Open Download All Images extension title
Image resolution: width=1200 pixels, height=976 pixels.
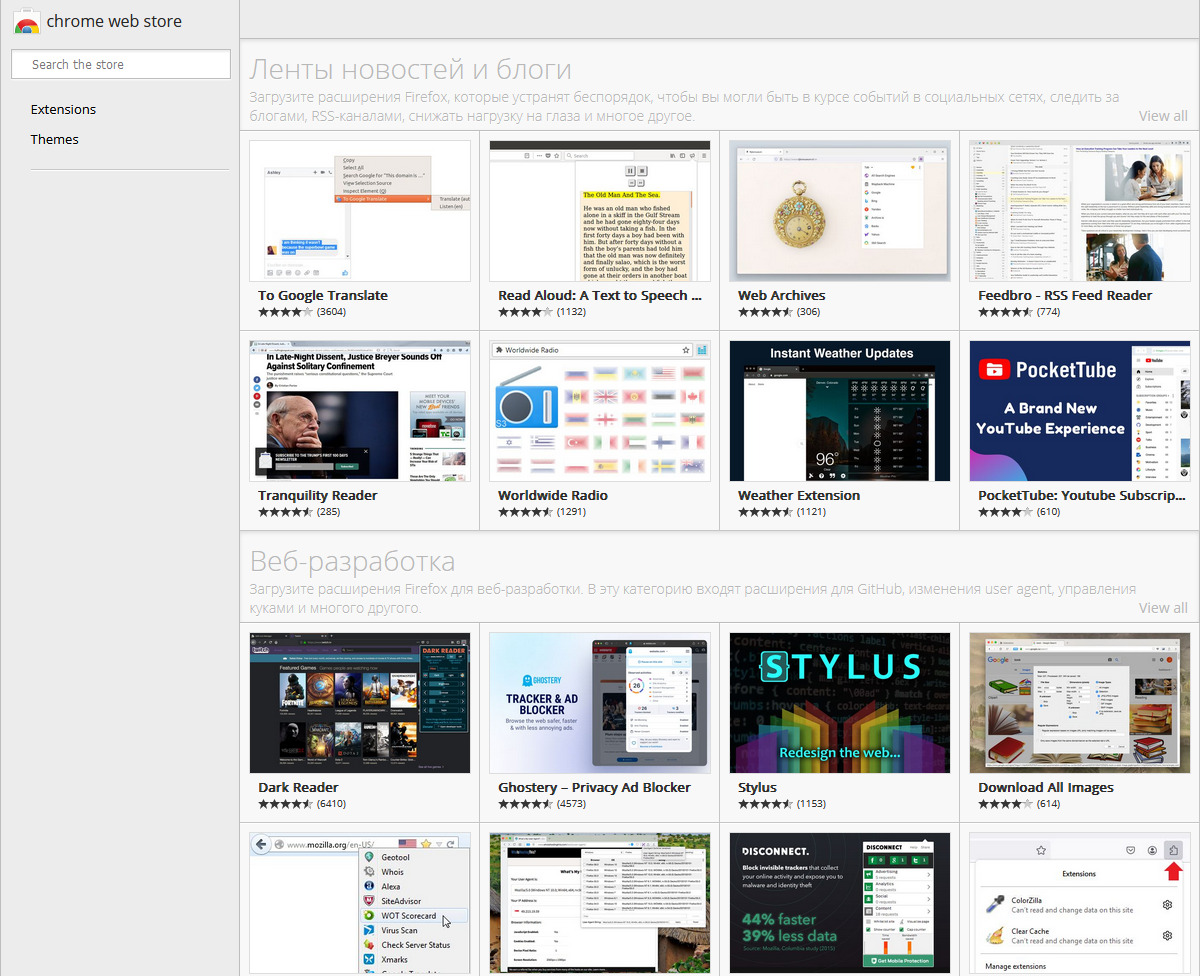(1045, 787)
